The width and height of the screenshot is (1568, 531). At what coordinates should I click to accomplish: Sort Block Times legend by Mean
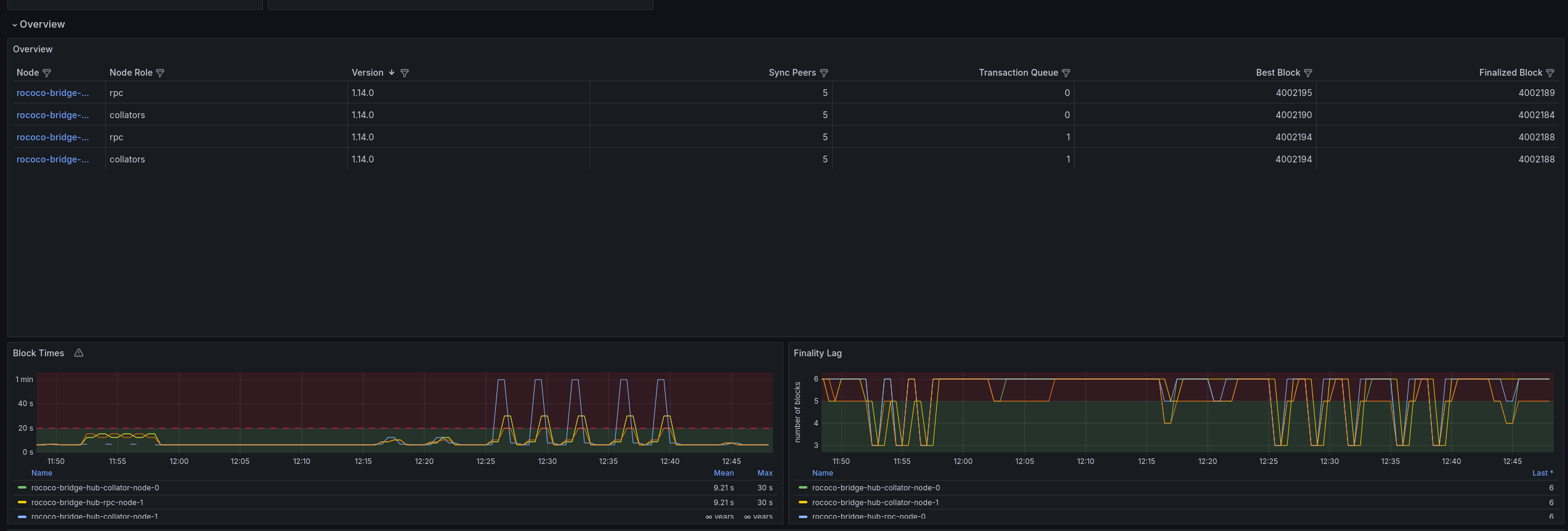coord(724,473)
